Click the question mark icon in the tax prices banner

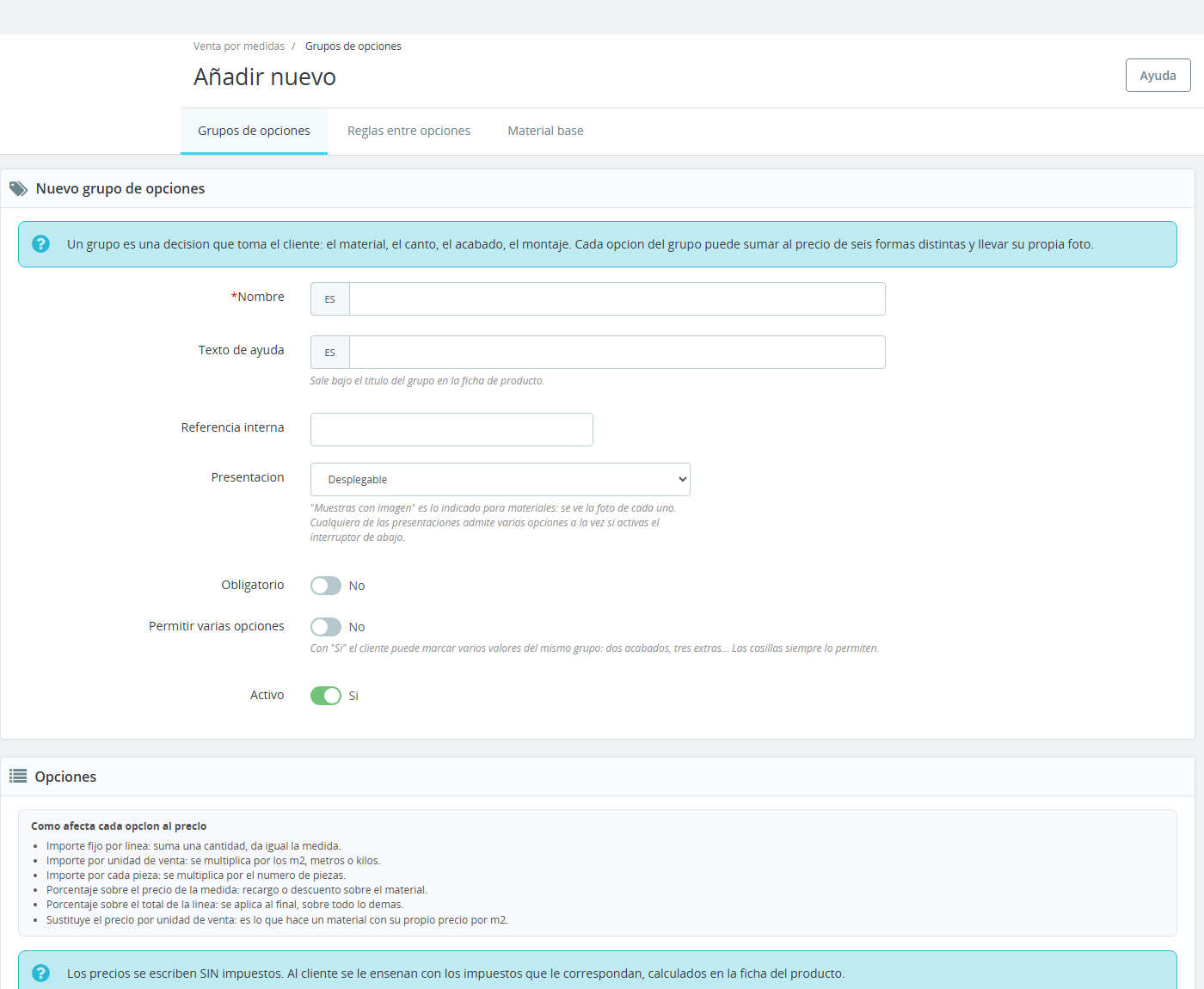click(40, 974)
